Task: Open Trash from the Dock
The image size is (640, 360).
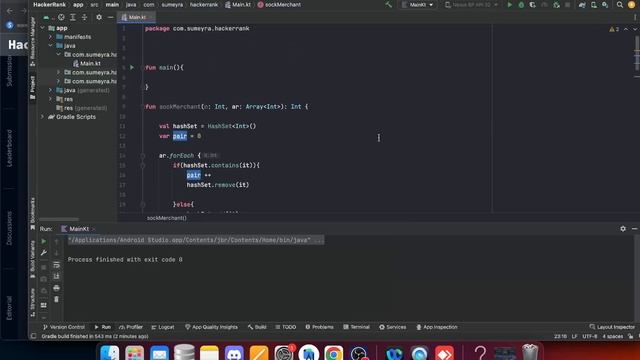Action: 530,353
